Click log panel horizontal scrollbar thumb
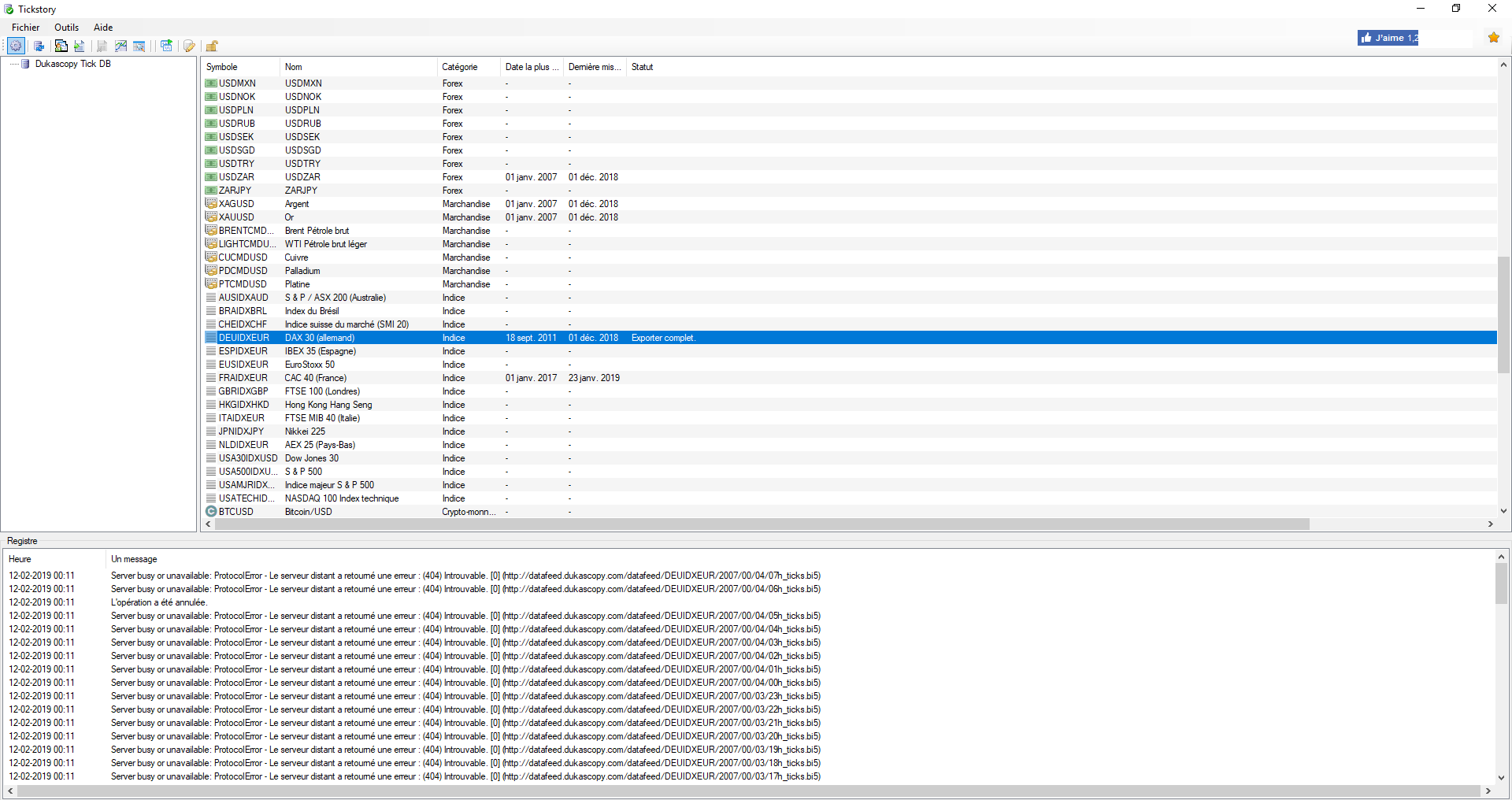Screen dimensions: 1512x800 pos(748,791)
